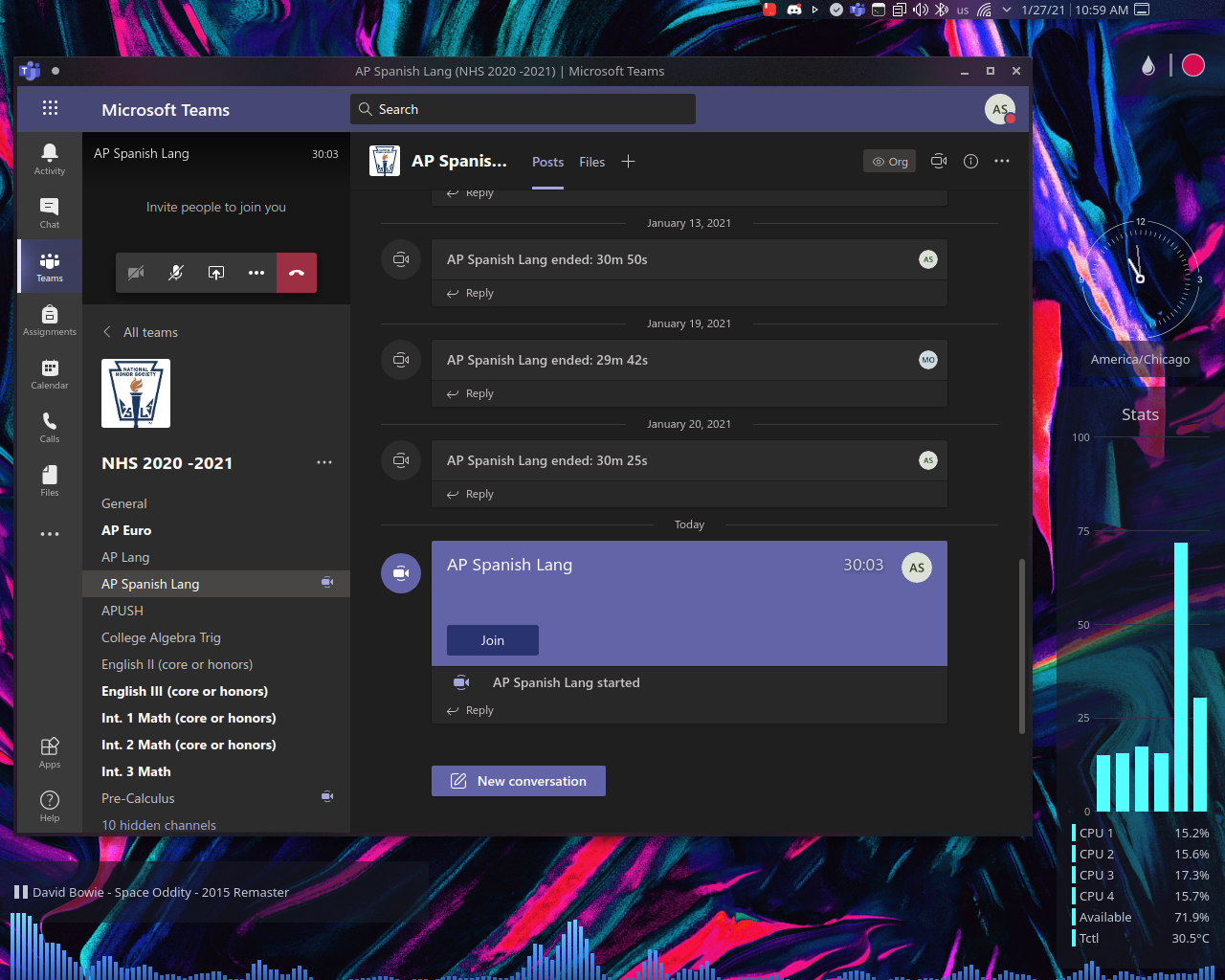The height and width of the screenshot is (980, 1225).
Task: Open the Int. 1 Math (core or honors) channel
Action: [216, 718]
